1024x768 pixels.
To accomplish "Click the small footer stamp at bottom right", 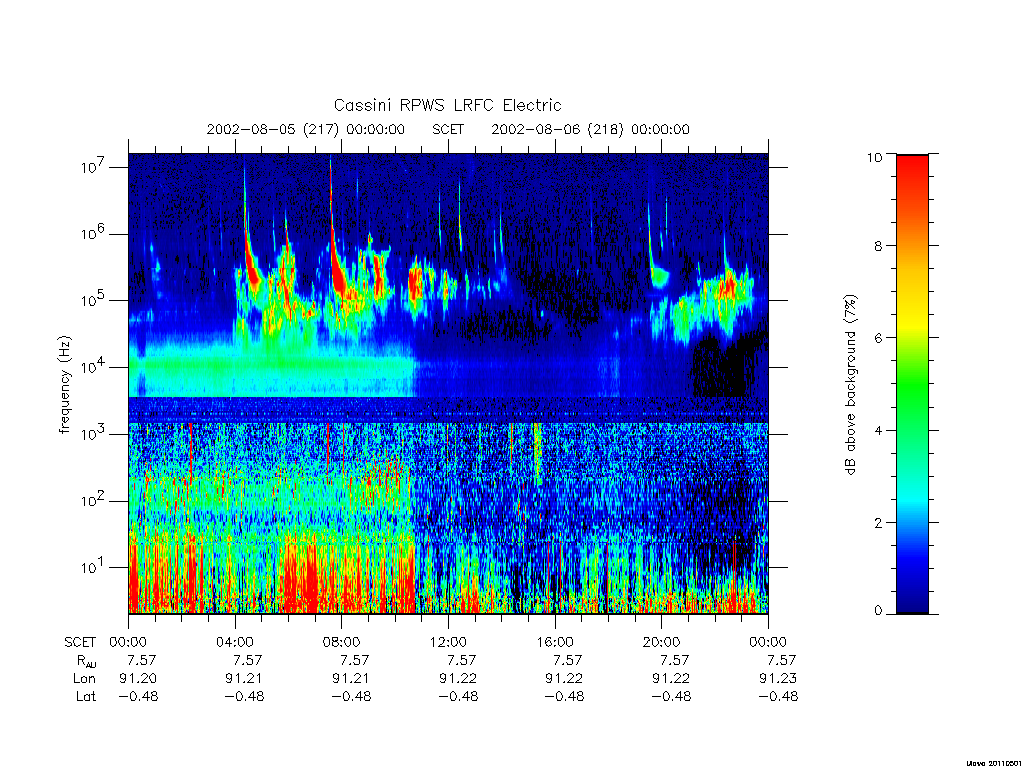I will [992, 763].
